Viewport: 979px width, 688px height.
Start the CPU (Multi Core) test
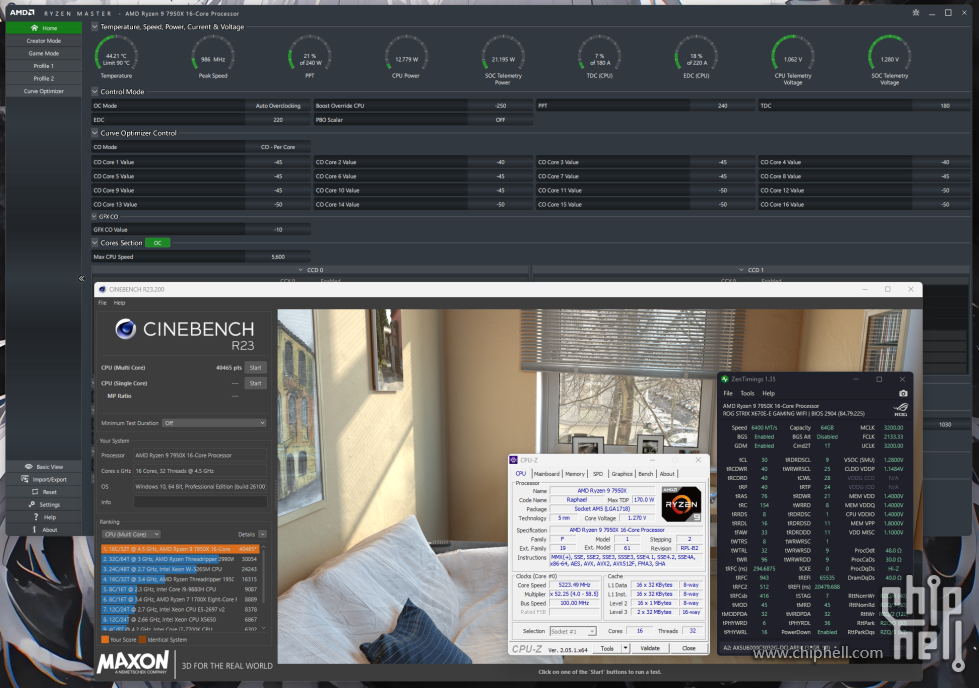255,368
